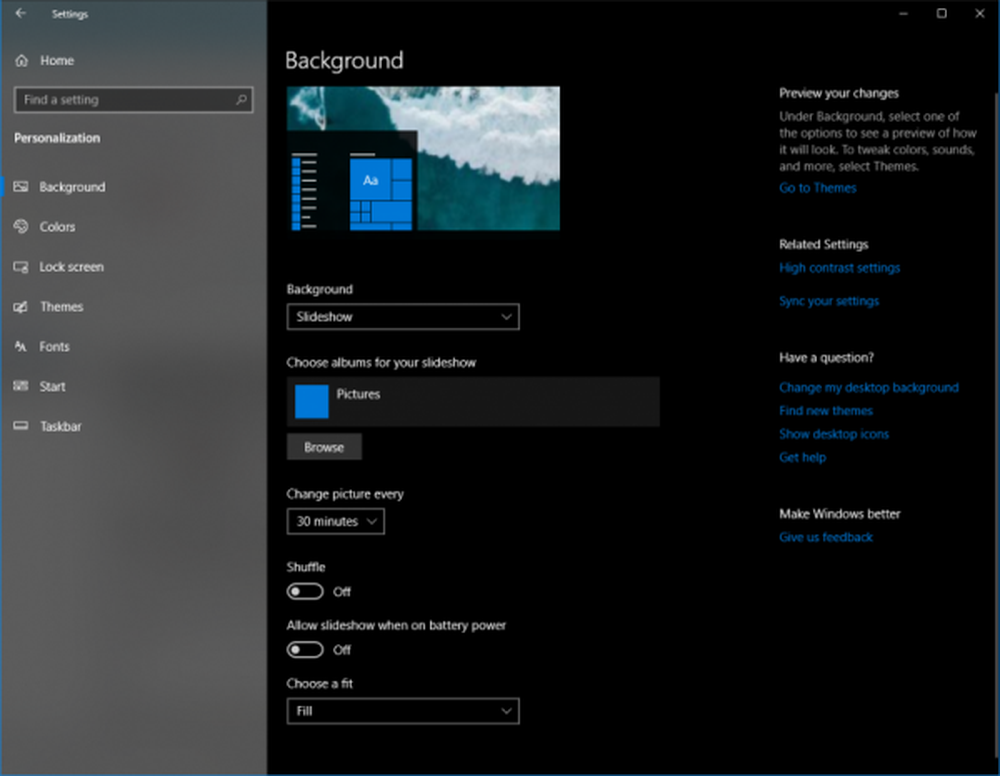Click the Themes brush icon

tap(21, 307)
